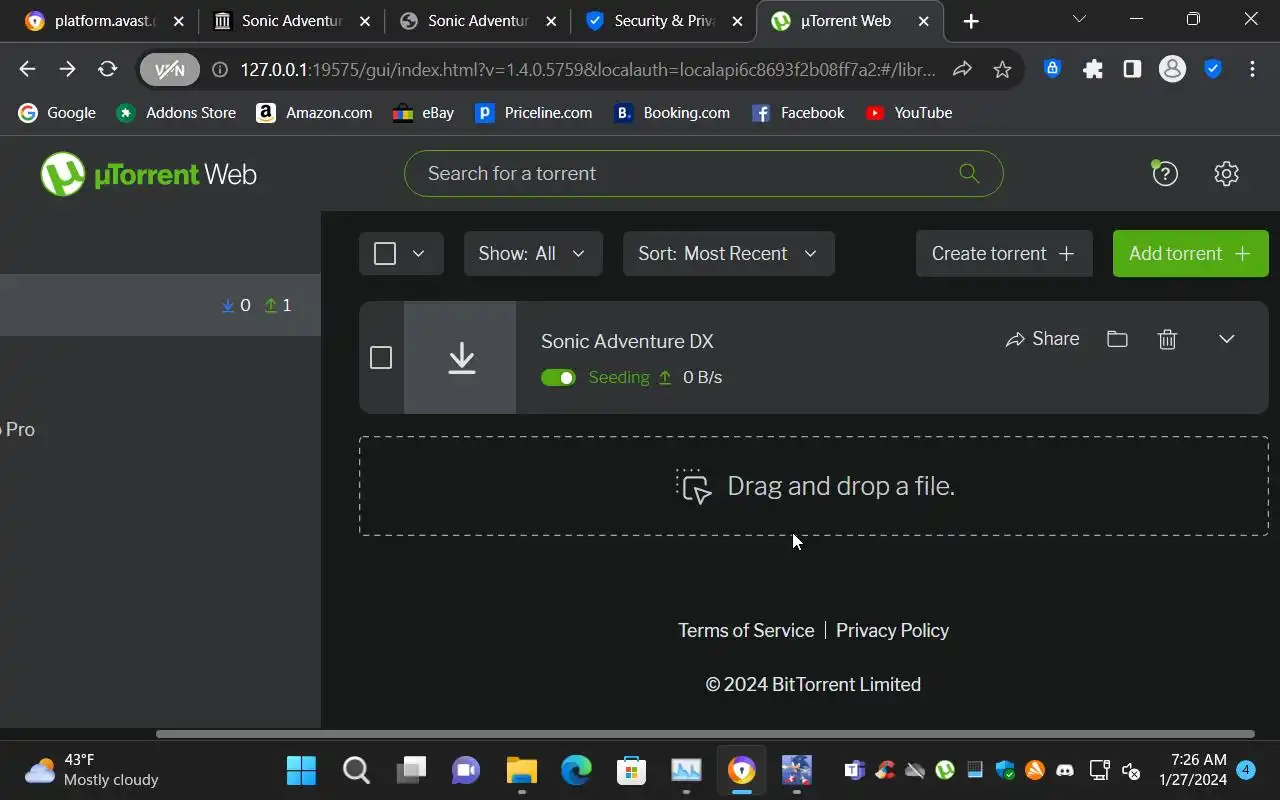Open the Show: All filter dropdown

click(533, 253)
